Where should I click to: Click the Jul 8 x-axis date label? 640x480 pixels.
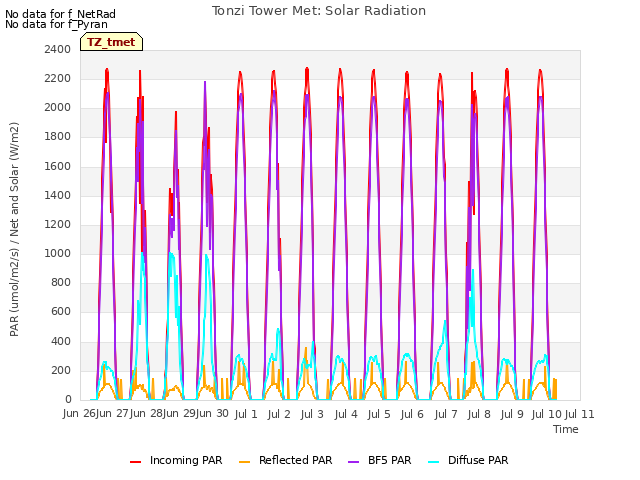[479, 414]
